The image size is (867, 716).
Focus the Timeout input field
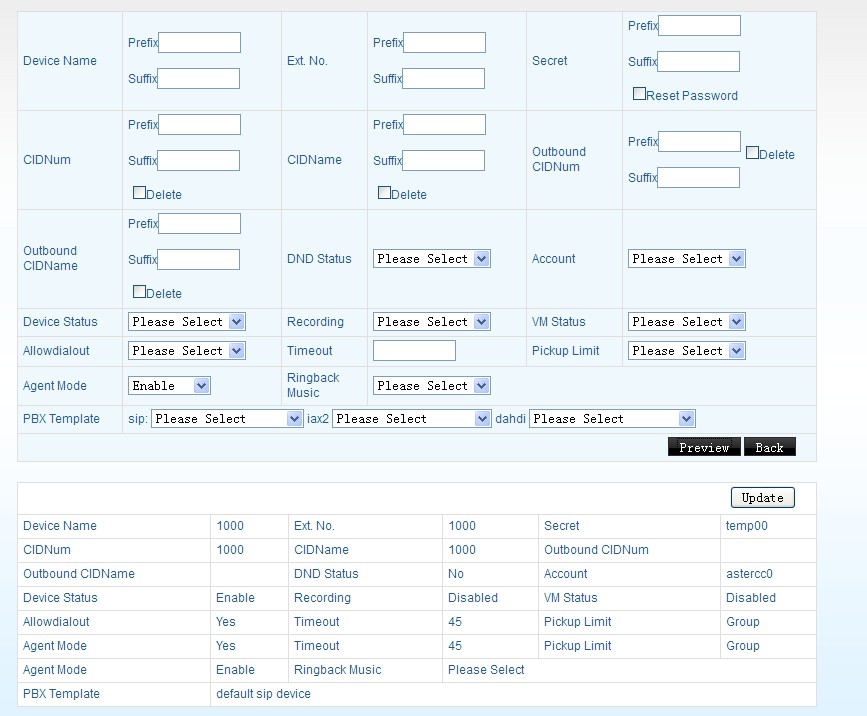(x=414, y=351)
